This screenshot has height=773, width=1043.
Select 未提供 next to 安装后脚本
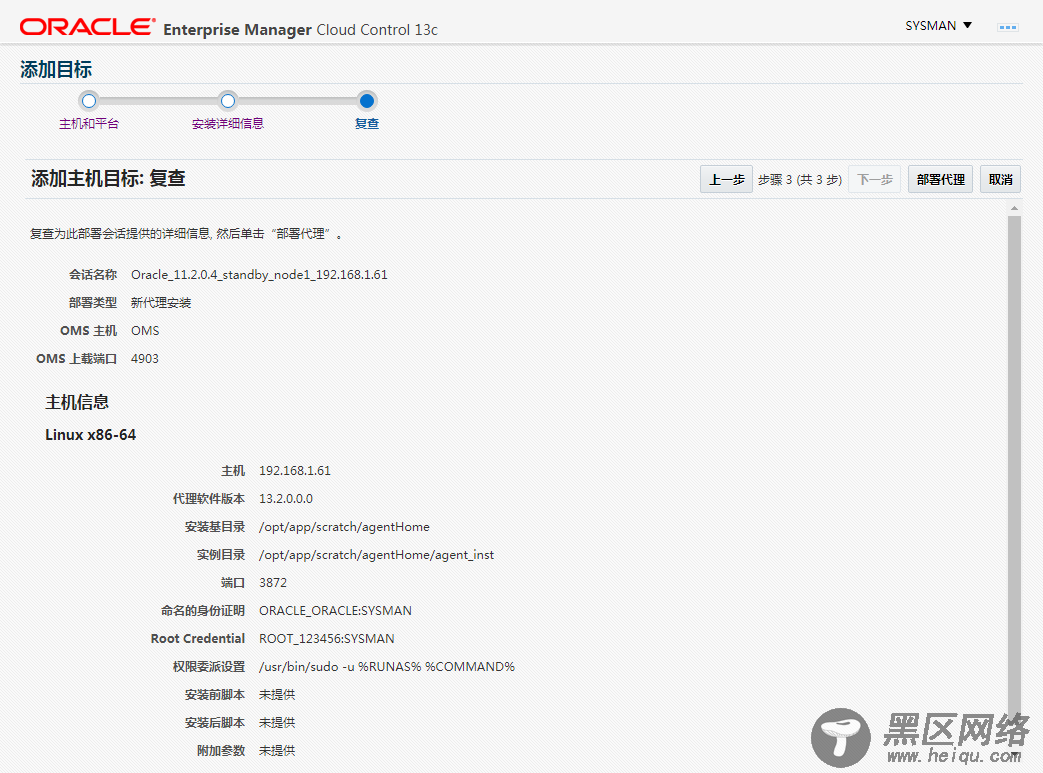[x=277, y=722]
